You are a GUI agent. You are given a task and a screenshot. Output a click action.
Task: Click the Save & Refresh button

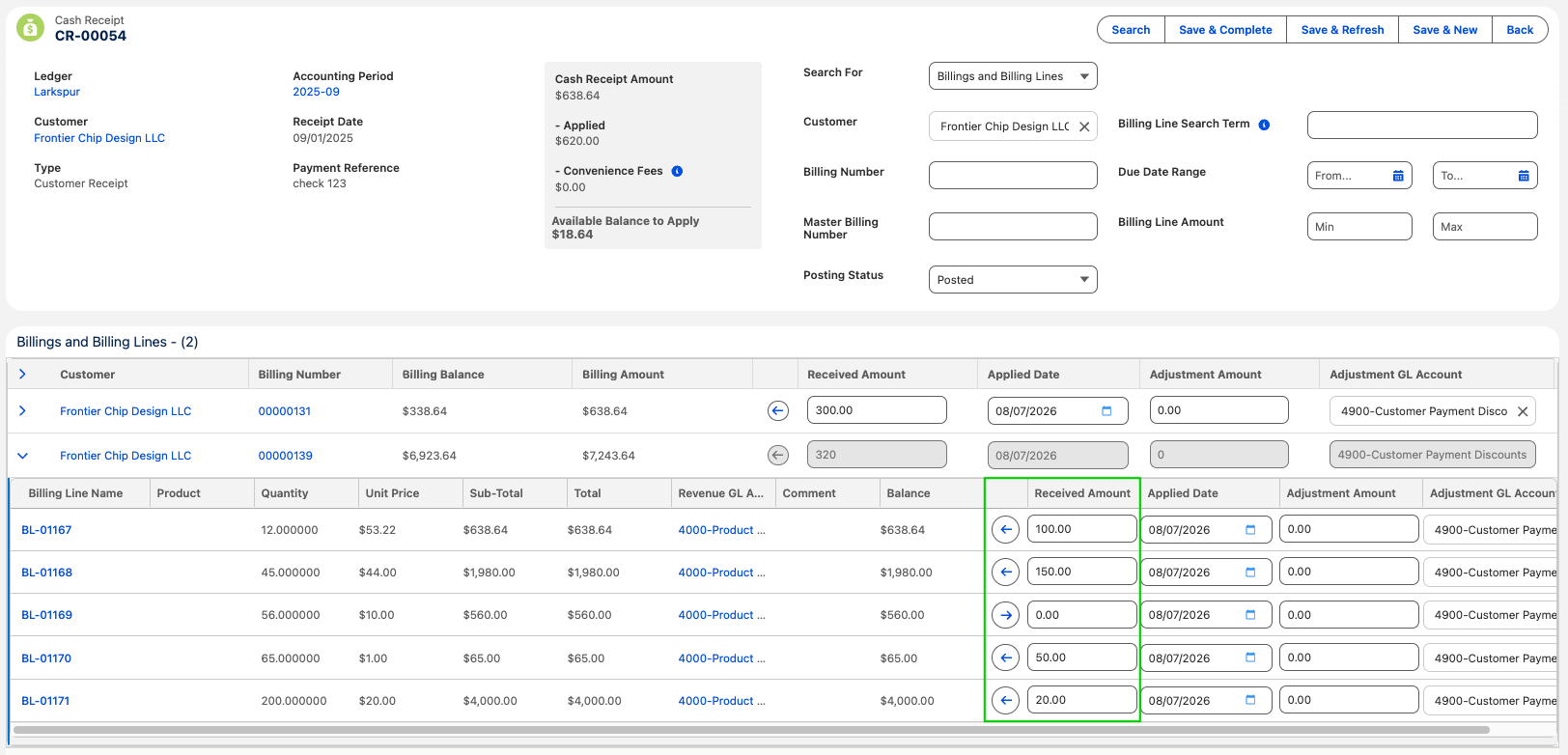point(1342,30)
